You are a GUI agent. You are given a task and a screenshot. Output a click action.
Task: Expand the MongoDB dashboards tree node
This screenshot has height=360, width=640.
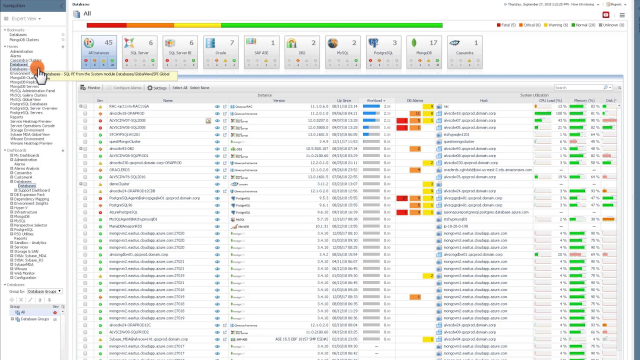11,217
